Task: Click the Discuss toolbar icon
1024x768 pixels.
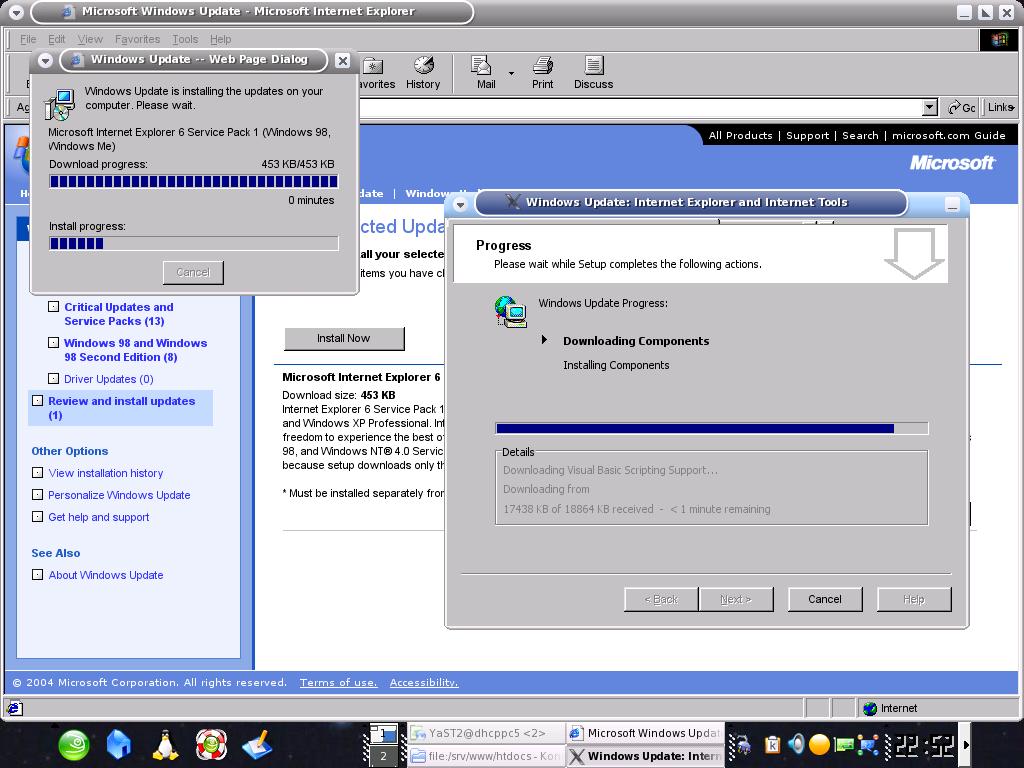Action: click(594, 65)
